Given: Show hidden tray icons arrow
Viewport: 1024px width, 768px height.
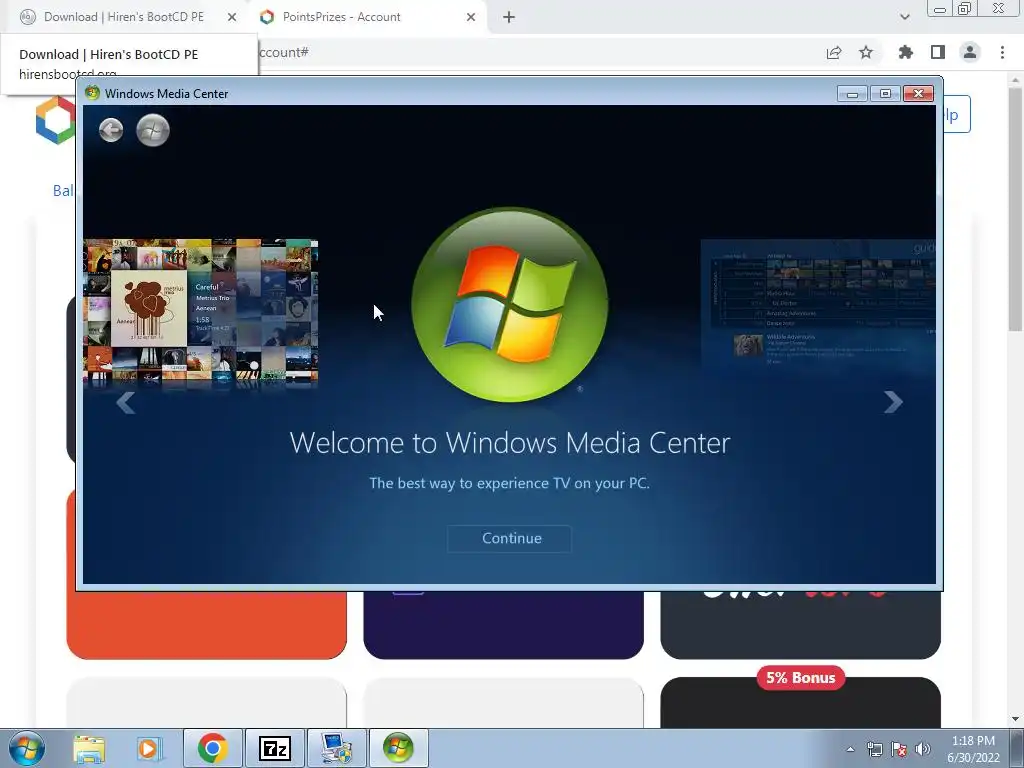Looking at the screenshot, I should (850, 749).
